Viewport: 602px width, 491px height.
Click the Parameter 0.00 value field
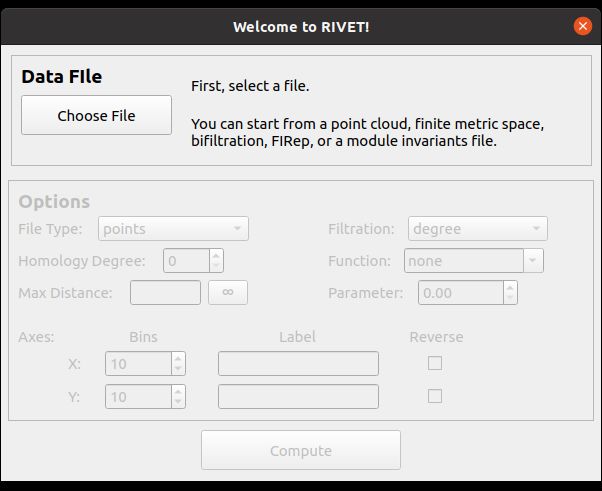461,293
